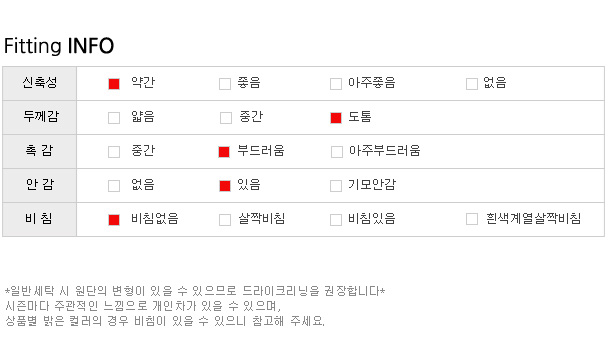Toggle the red 도톰 checkbox
The width and height of the screenshot is (608, 361).
pos(336,118)
